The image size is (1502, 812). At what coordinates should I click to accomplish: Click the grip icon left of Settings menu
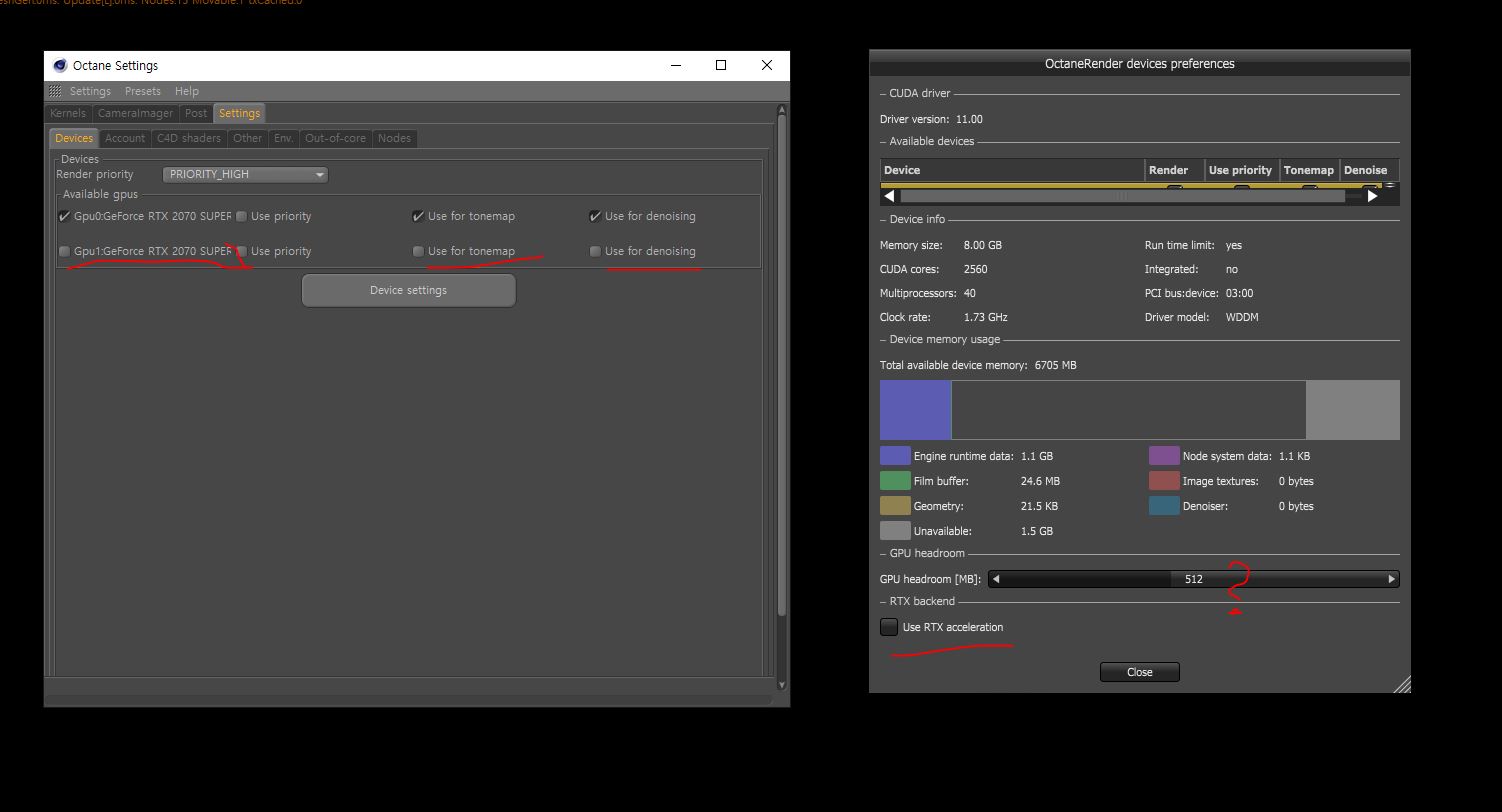pos(55,91)
